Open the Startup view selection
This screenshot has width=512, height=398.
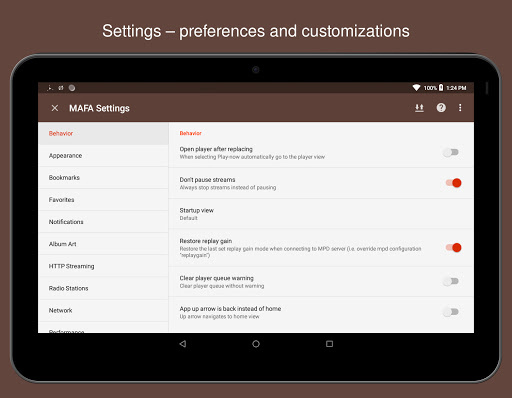coord(321,214)
